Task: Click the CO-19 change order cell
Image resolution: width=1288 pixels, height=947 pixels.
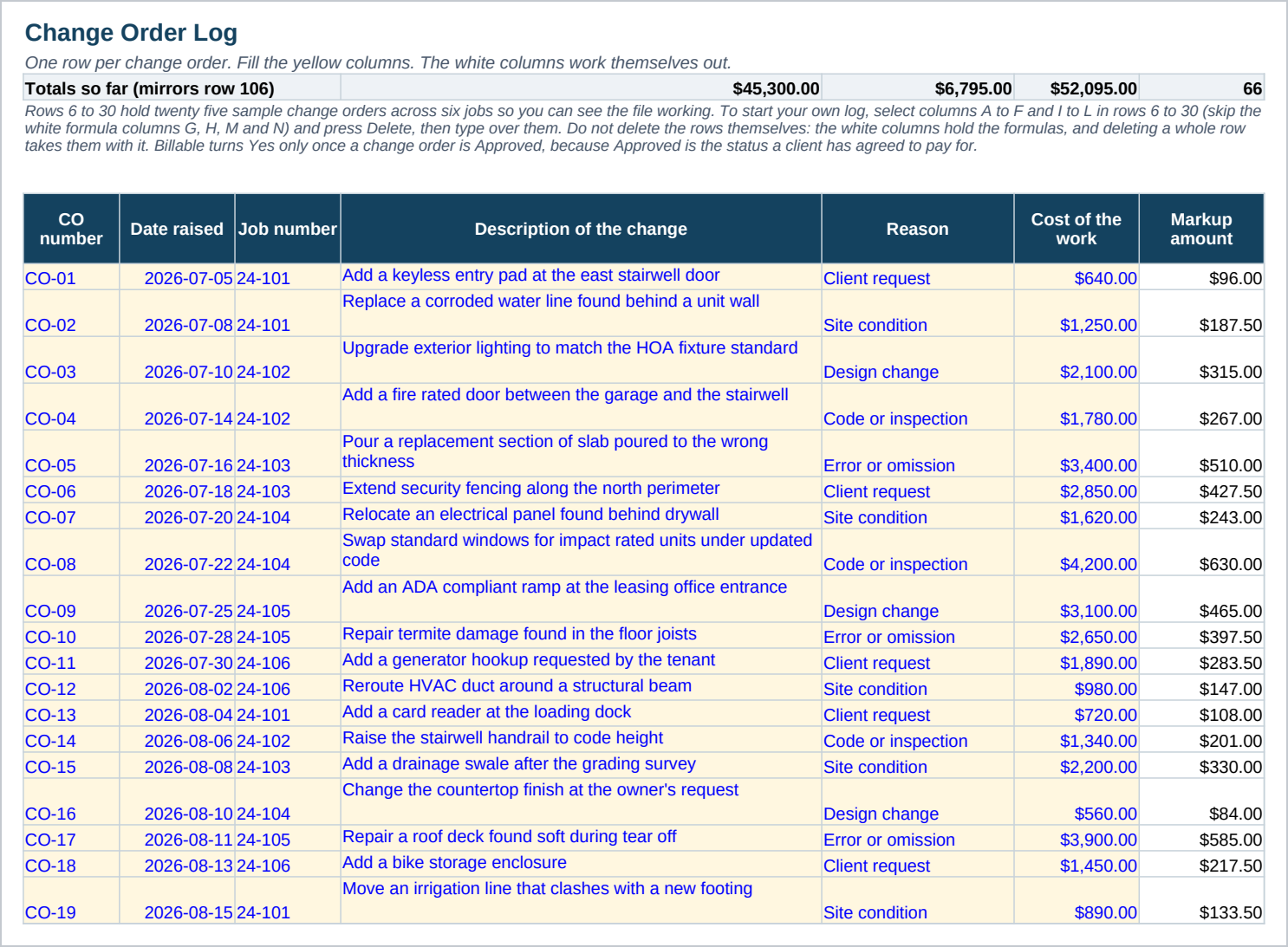Action: tap(71, 901)
